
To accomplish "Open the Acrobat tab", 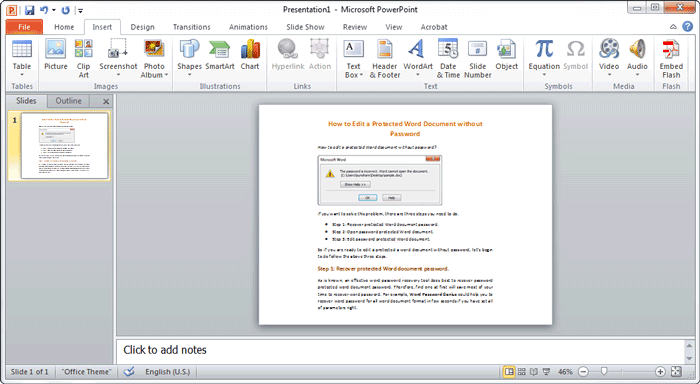I will [434, 27].
